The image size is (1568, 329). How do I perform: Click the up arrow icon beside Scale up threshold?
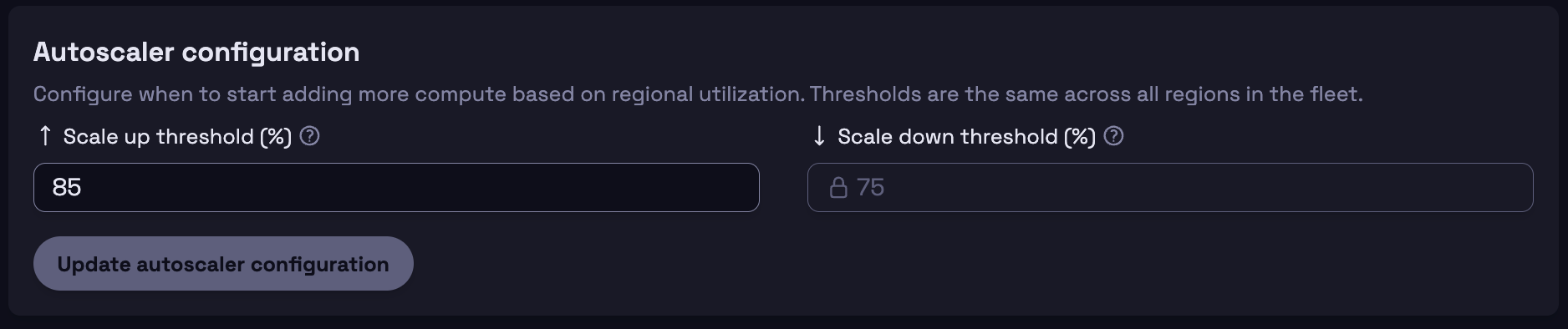coord(45,136)
